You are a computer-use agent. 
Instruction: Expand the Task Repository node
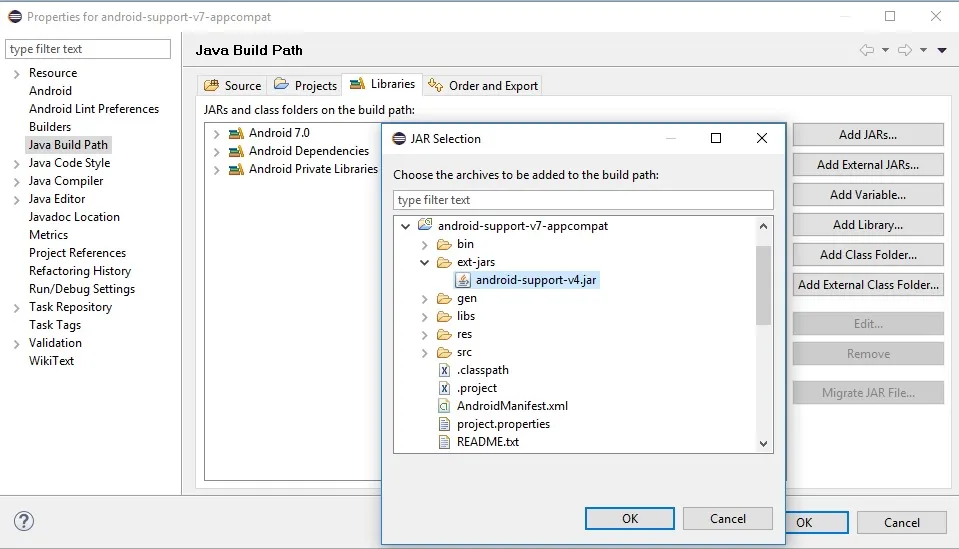(17, 308)
